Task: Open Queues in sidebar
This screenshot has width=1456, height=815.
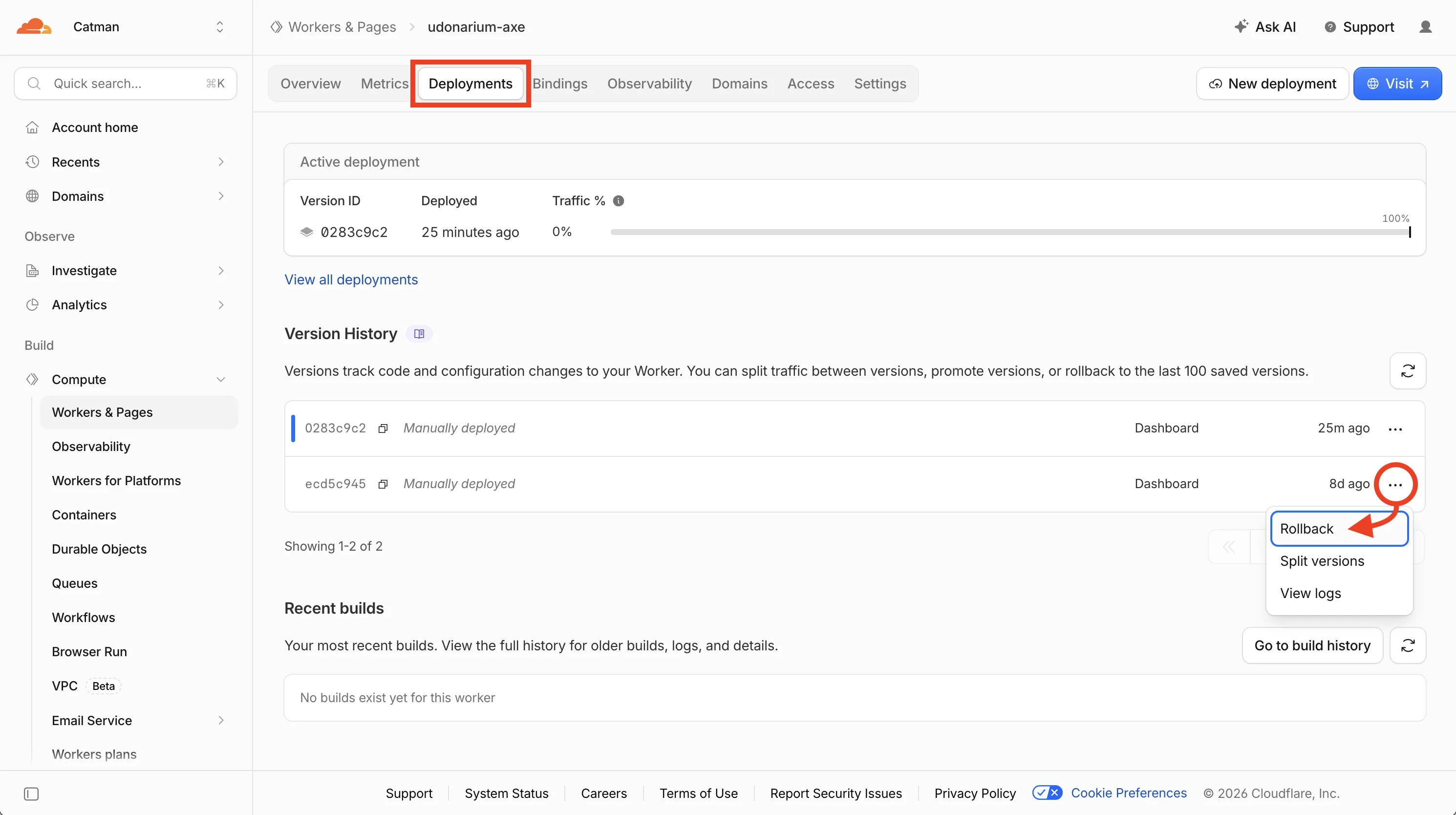Action: pyautogui.click(x=75, y=583)
